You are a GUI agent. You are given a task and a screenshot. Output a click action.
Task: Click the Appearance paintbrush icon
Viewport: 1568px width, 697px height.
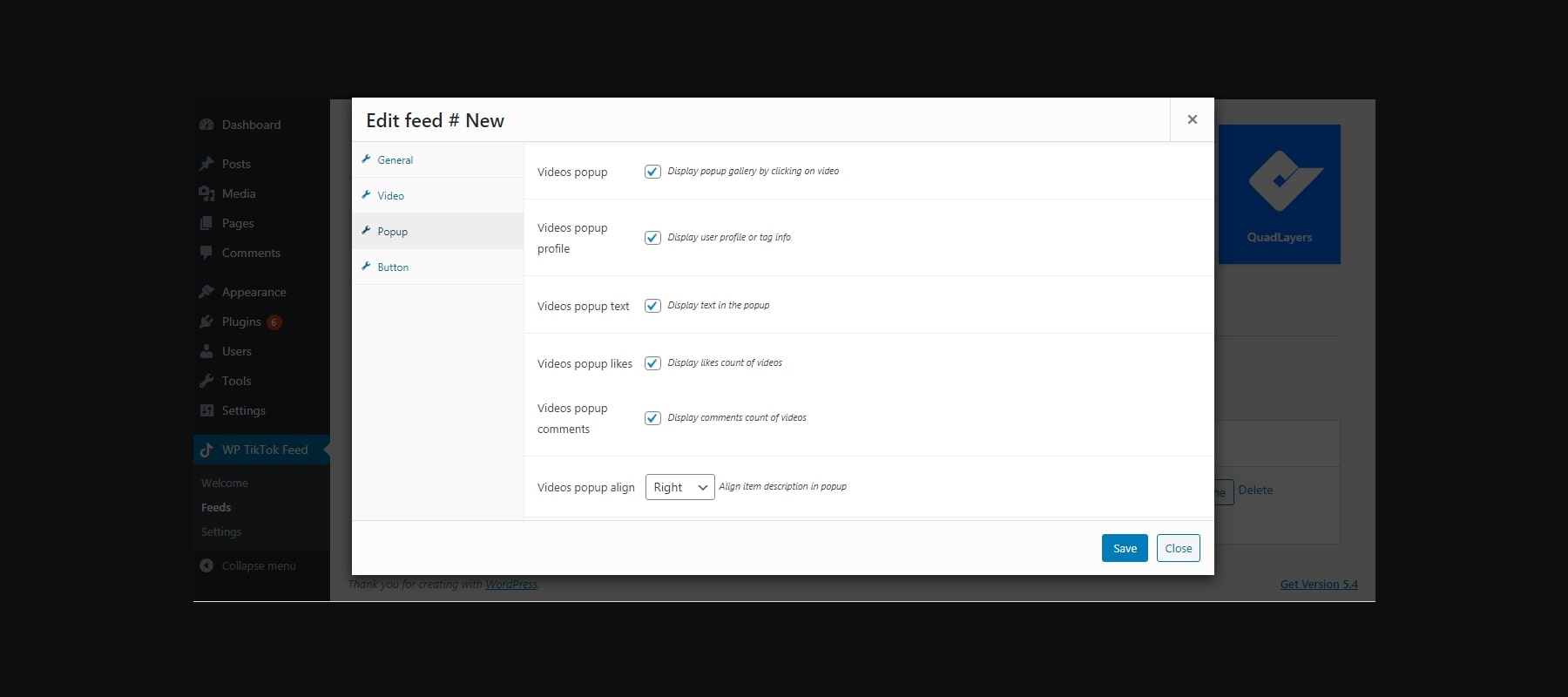[206, 292]
